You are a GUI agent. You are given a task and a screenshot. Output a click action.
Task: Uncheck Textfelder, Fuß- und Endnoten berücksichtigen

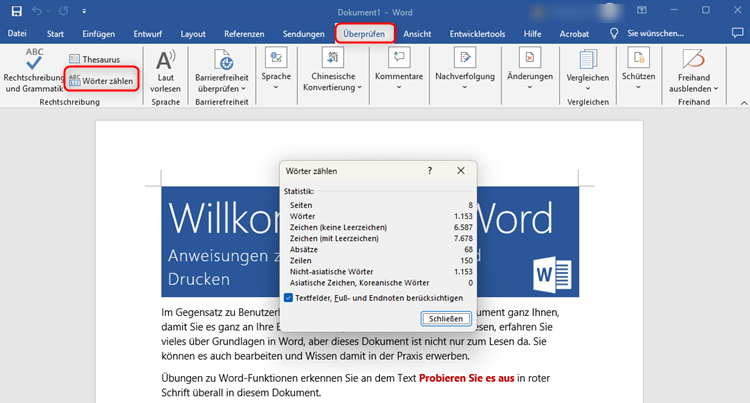(288, 298)
